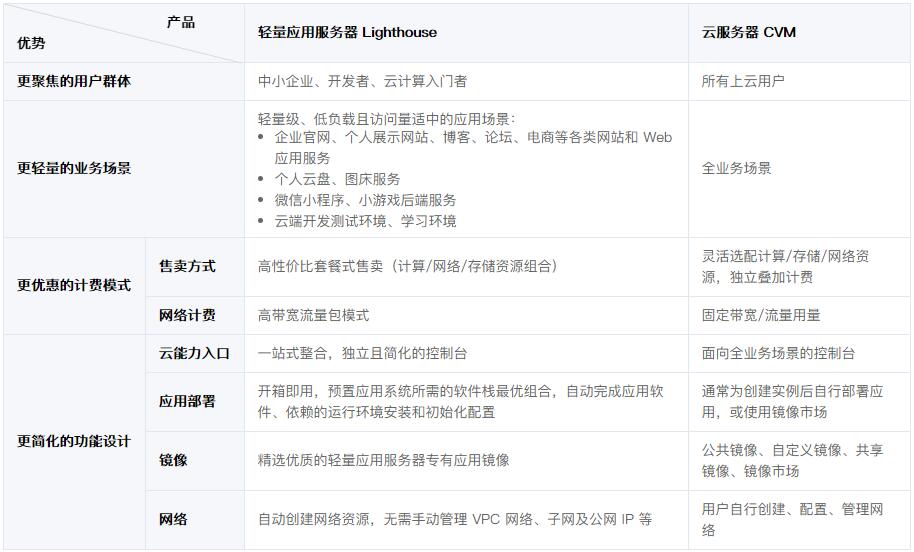Click the 网络计费 sub-row label
Screen dimensions: 914x552
point(187,315)
